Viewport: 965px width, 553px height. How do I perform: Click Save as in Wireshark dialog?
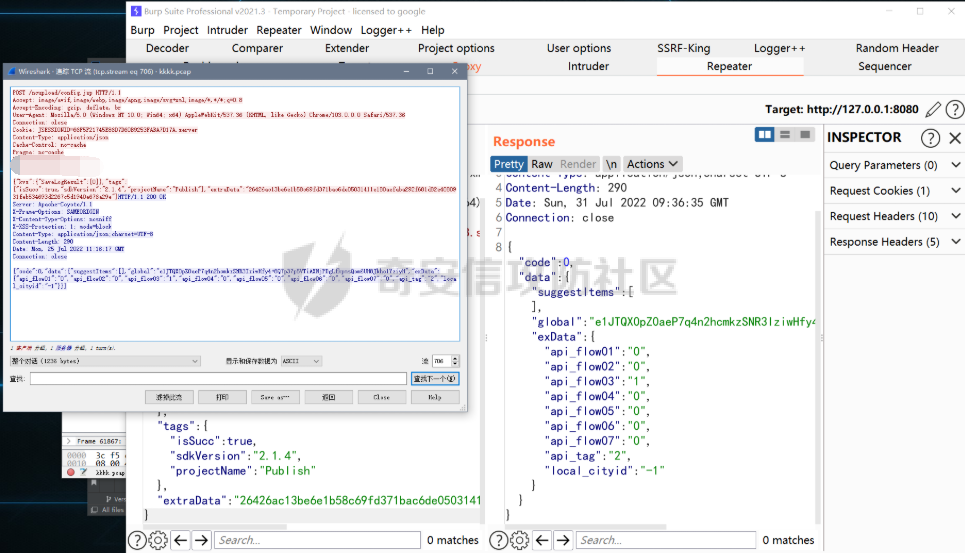(275, 397)
